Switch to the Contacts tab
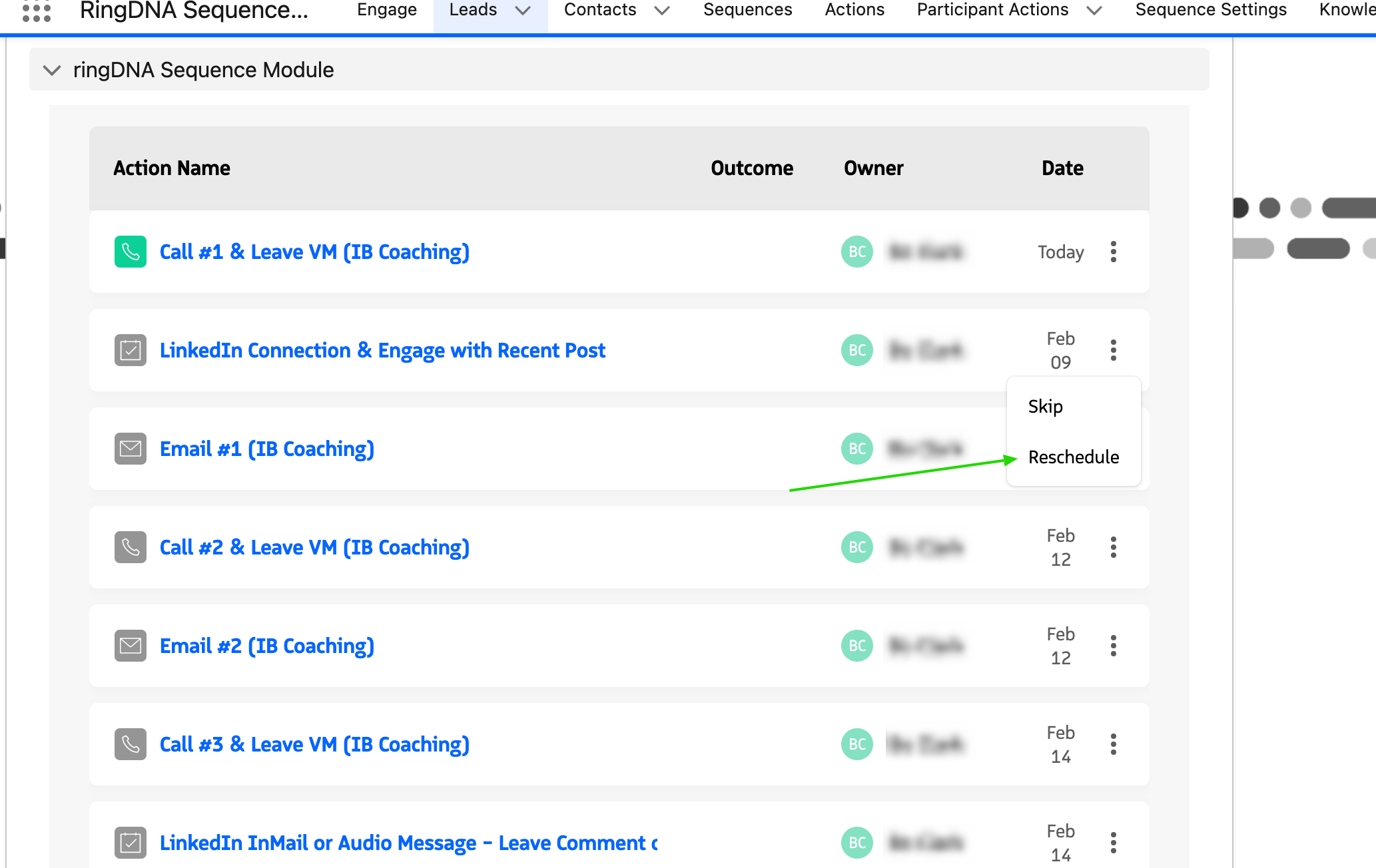1376x868 pixels. click(x=600, y=10)
